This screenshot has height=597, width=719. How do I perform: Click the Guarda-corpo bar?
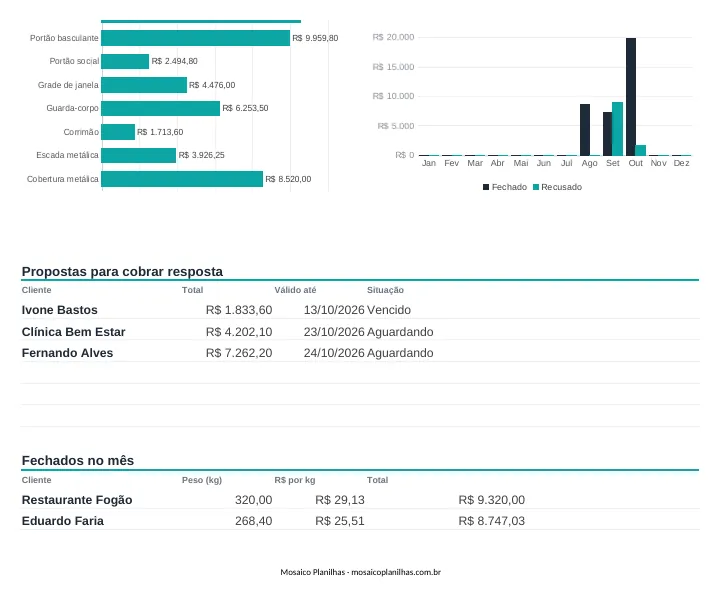[x=160, y=108]
